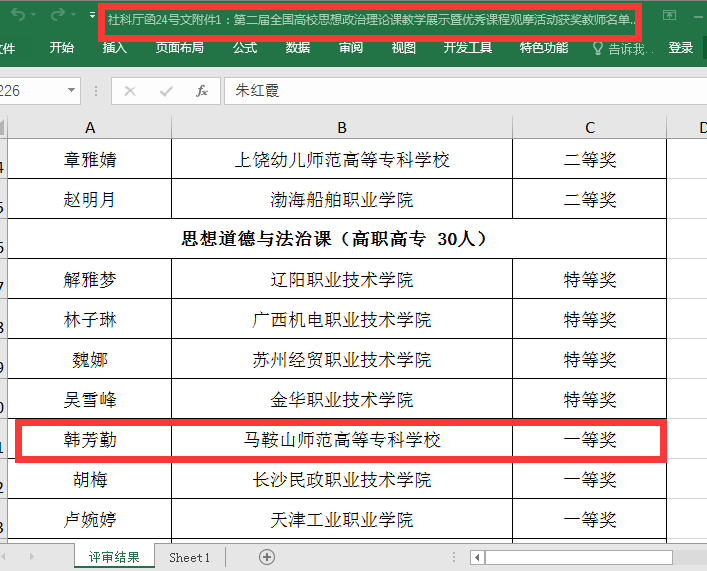Click the Undo arrow in quick access toolbar
707x571 pixels.
click(17, 15)
